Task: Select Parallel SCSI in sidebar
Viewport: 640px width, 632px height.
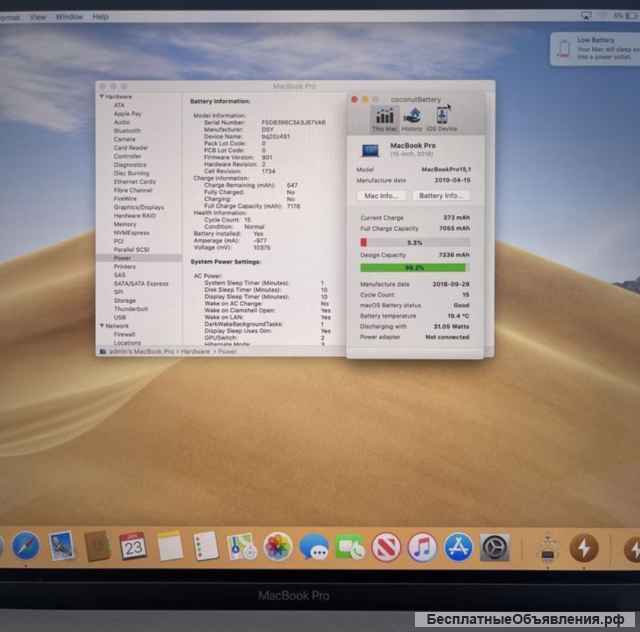Action: (x=131, y=249)
